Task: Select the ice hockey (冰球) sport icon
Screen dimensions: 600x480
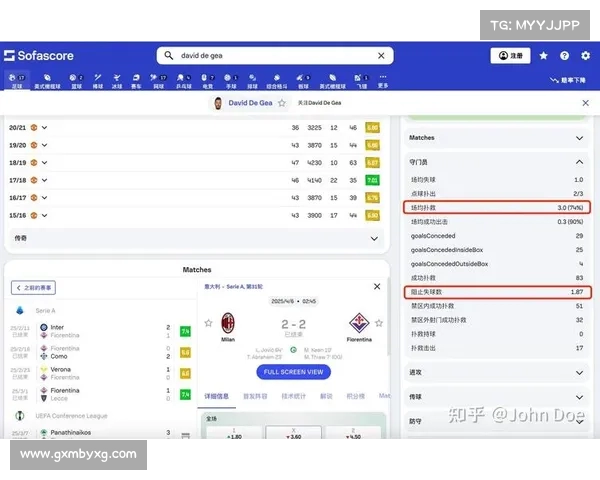Action: point(117,81)
